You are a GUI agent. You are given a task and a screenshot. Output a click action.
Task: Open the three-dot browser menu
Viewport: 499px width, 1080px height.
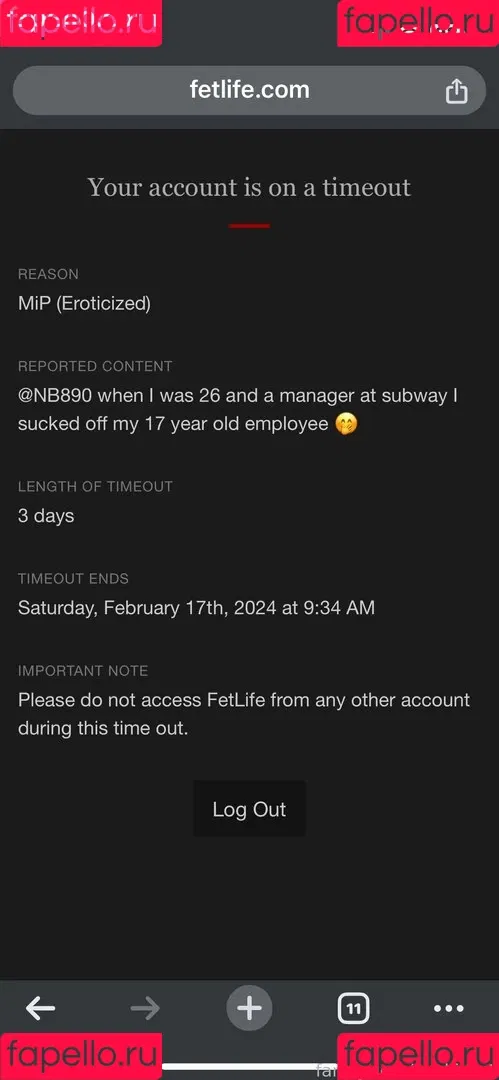coord(449,1009)
